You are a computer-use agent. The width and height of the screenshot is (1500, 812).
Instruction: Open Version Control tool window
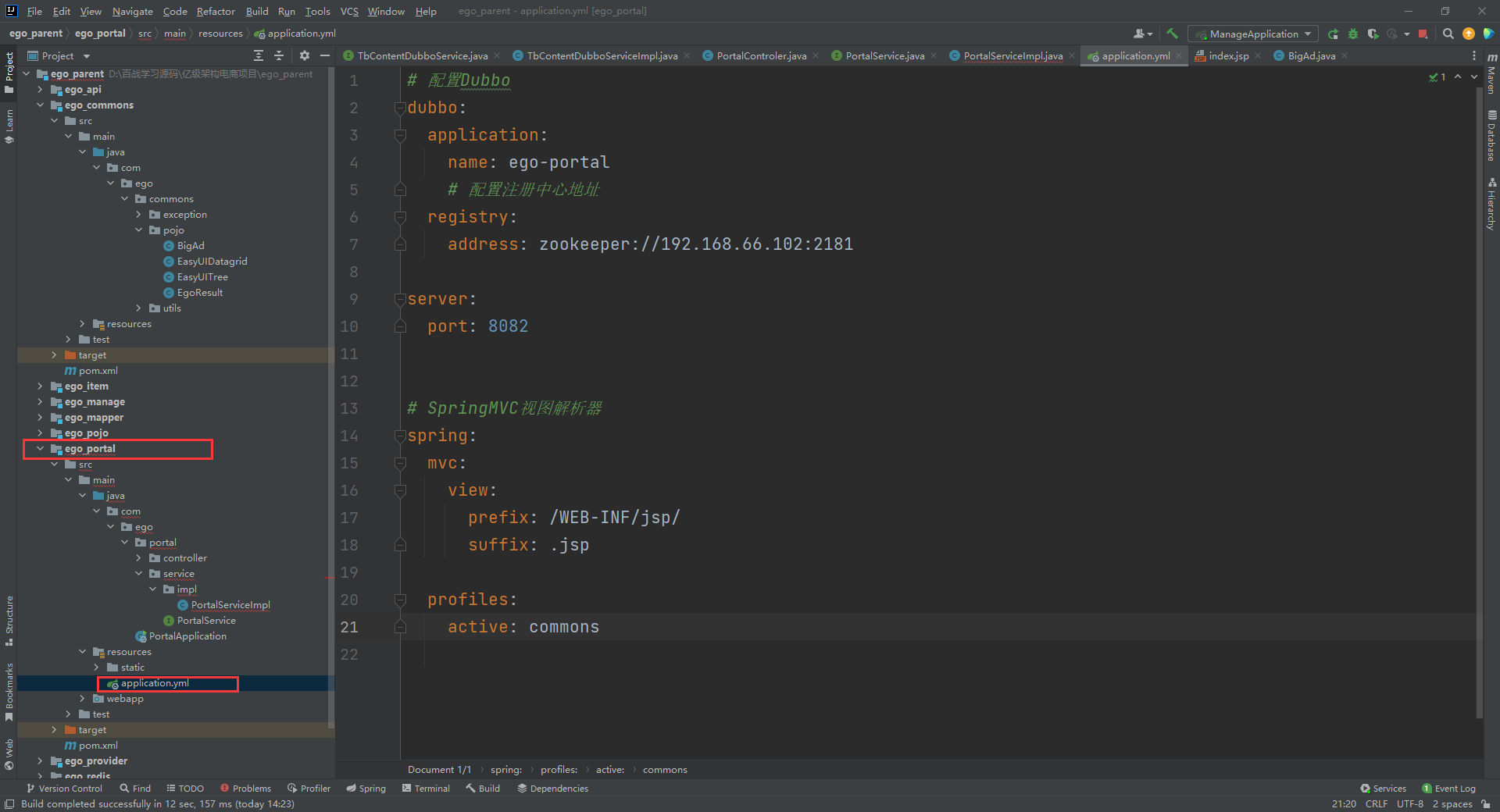point(64,789)
